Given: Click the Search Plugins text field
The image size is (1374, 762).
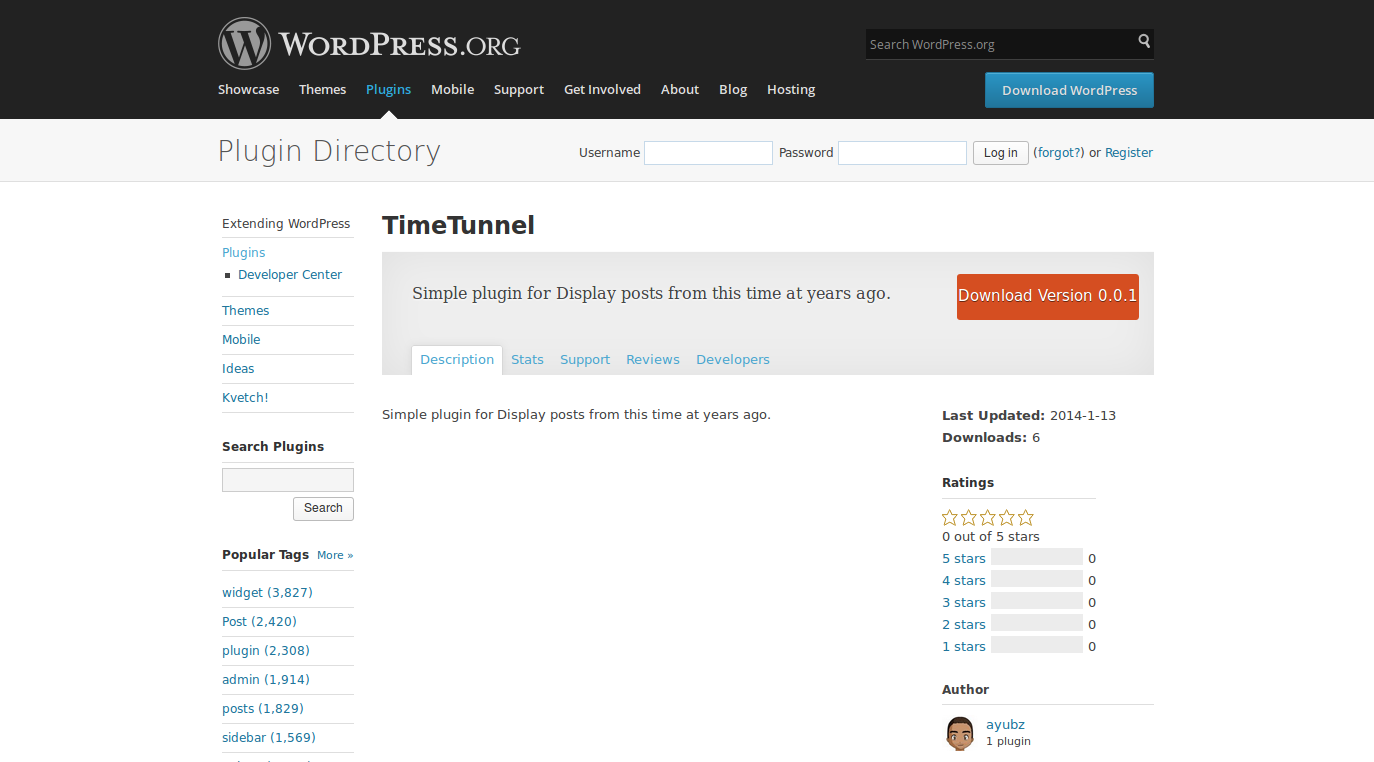Looking at the screenshot, I should tap(288, 480).
